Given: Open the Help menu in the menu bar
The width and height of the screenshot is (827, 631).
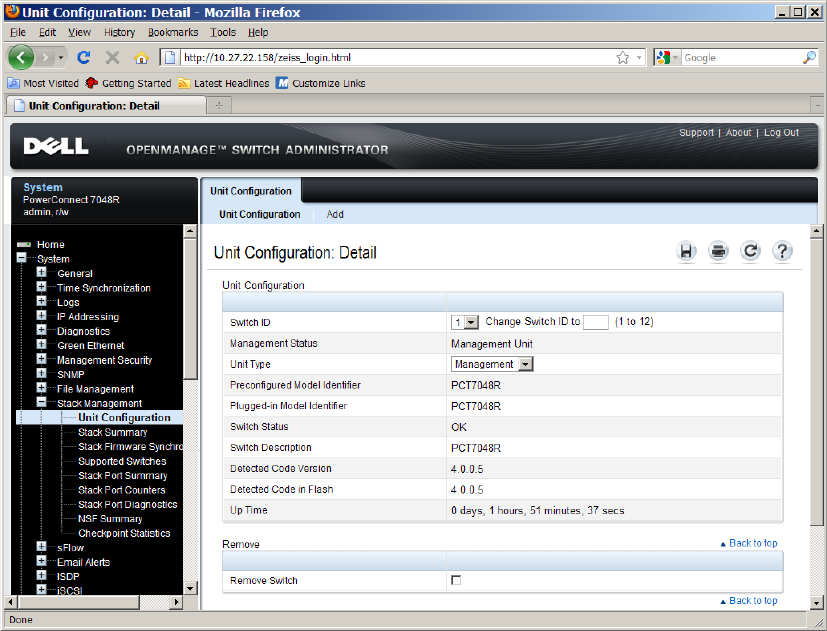Looking at the screenshot, I should [258, 32].
